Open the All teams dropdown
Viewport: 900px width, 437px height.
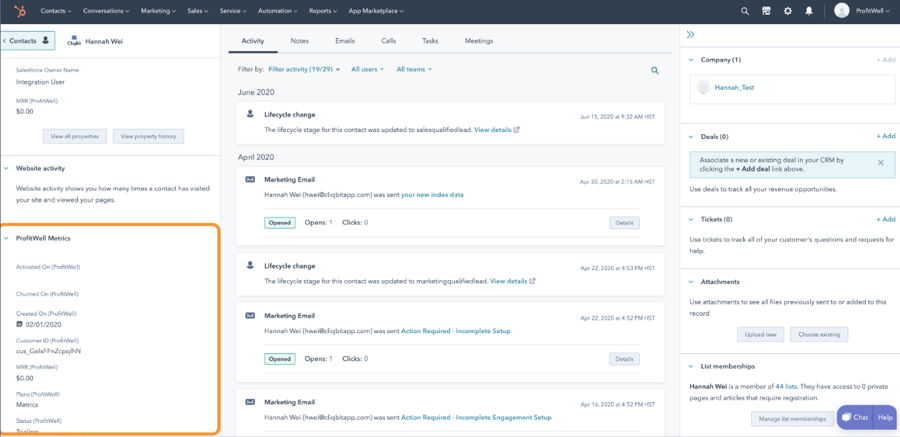(414, 69)
